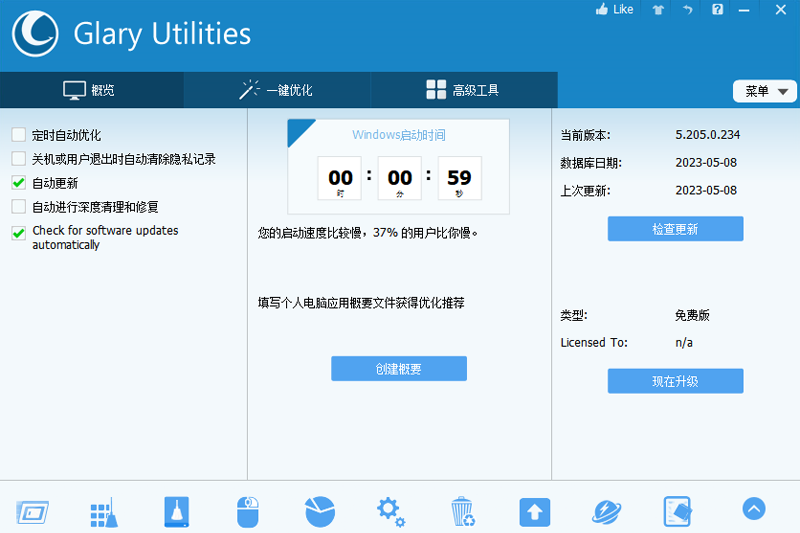The width and height of the screenshot is (800, 533).
Task: Switch to the 一键优化 tab
Action: (277, 90)
